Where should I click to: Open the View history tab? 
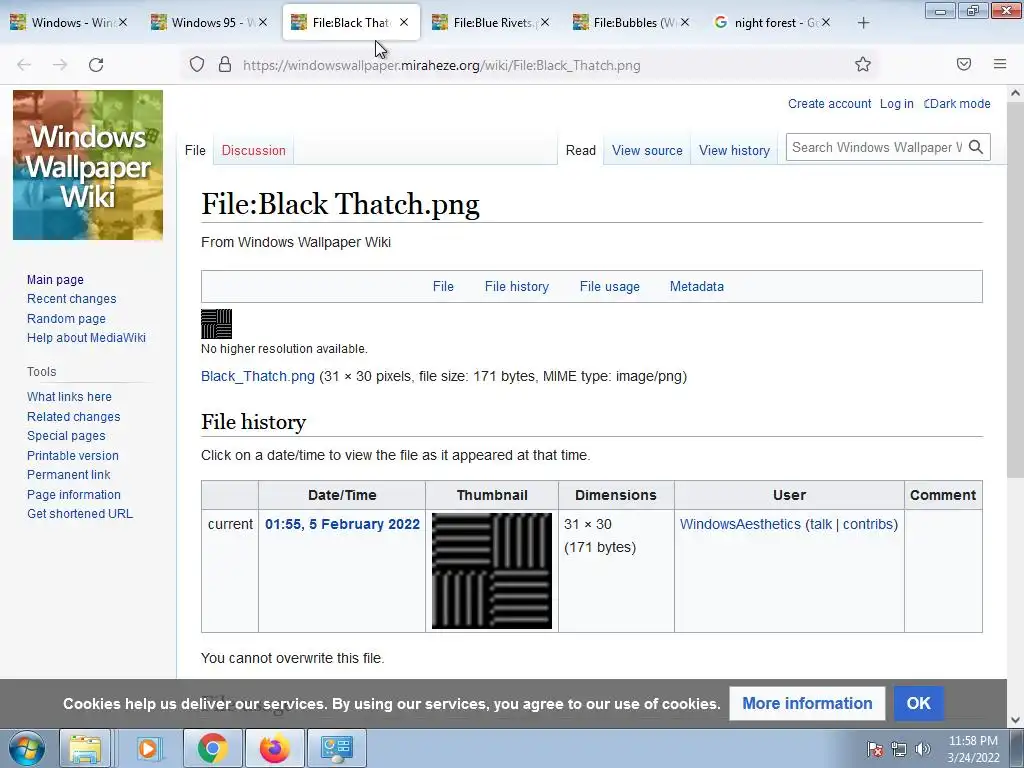click(734, 150)
